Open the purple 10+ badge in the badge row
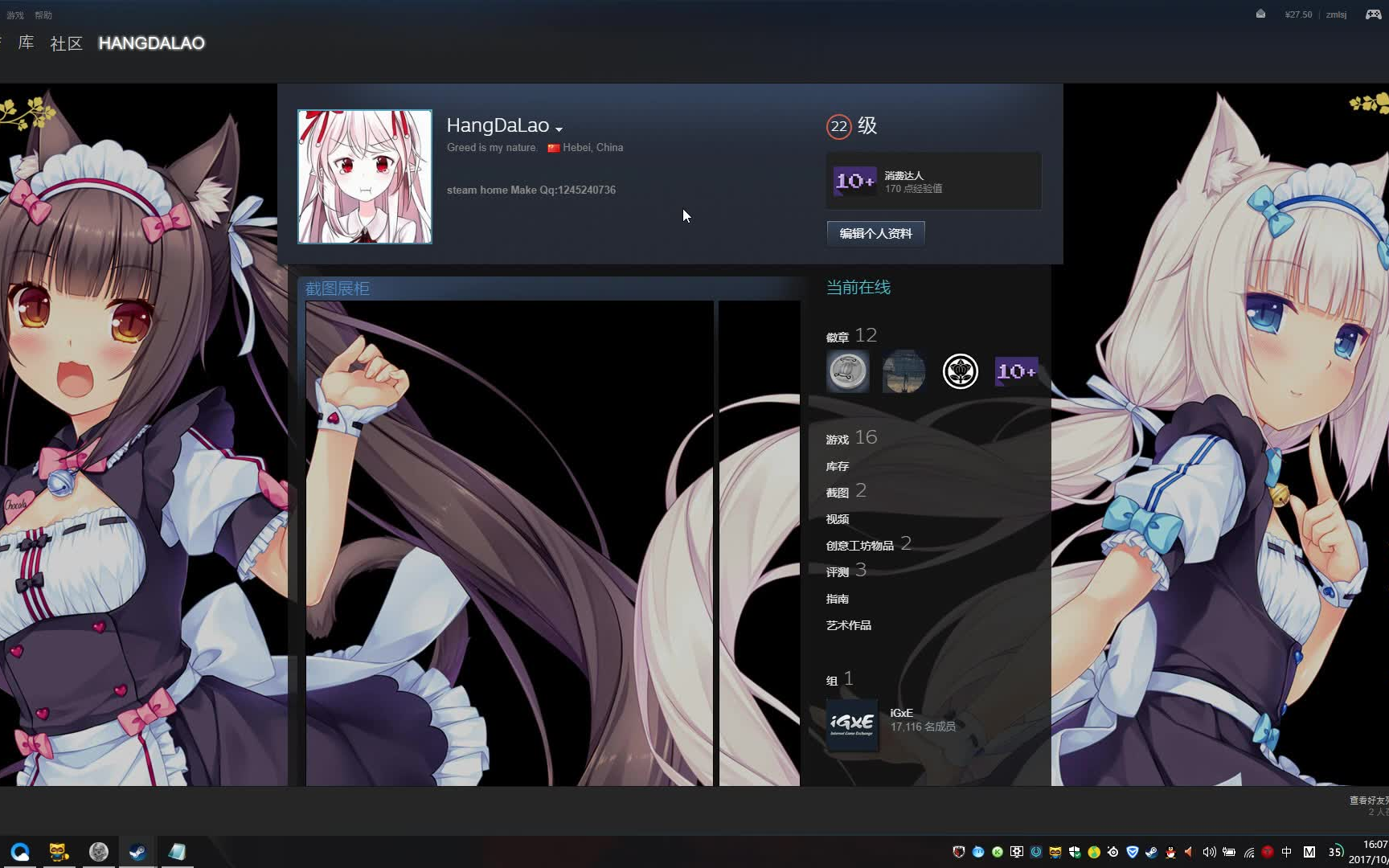 pyautogui.click(x=1016, y=371)
